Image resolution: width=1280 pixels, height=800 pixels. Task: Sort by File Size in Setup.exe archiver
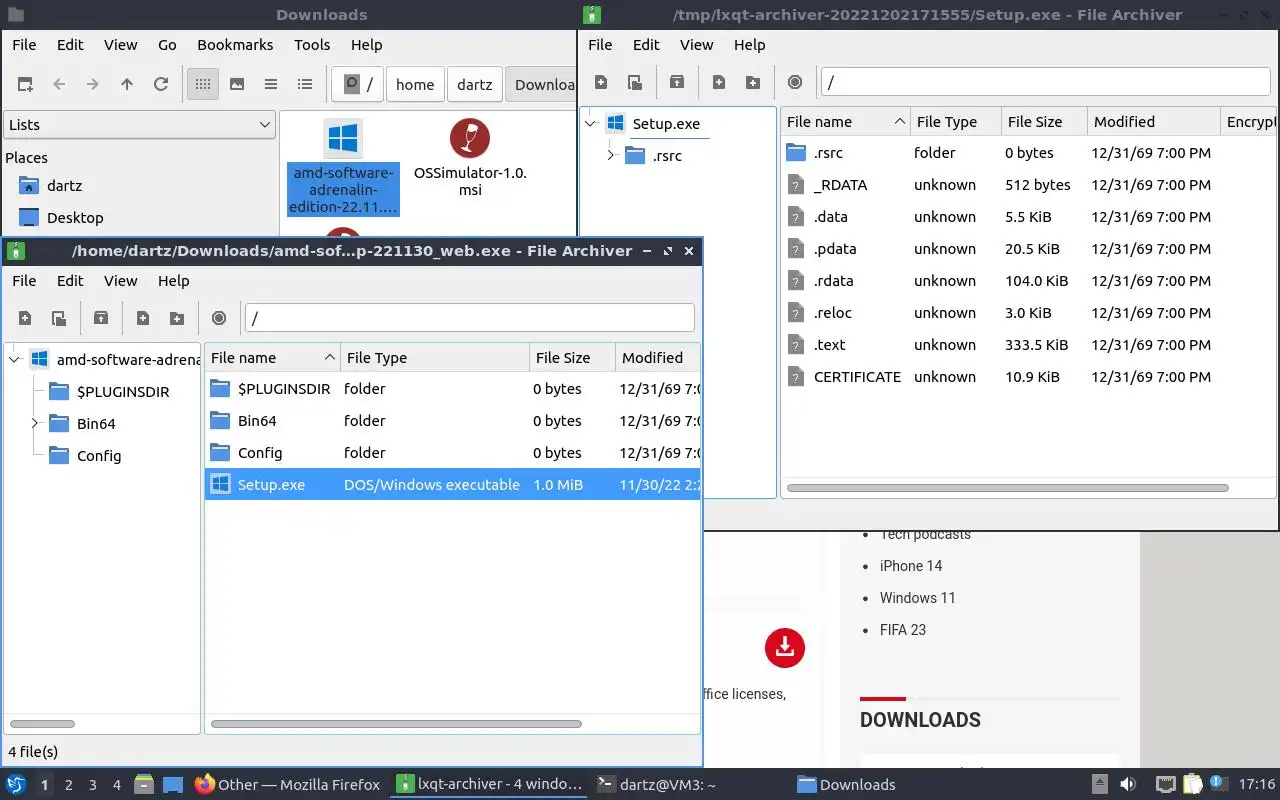(1044, 122)
